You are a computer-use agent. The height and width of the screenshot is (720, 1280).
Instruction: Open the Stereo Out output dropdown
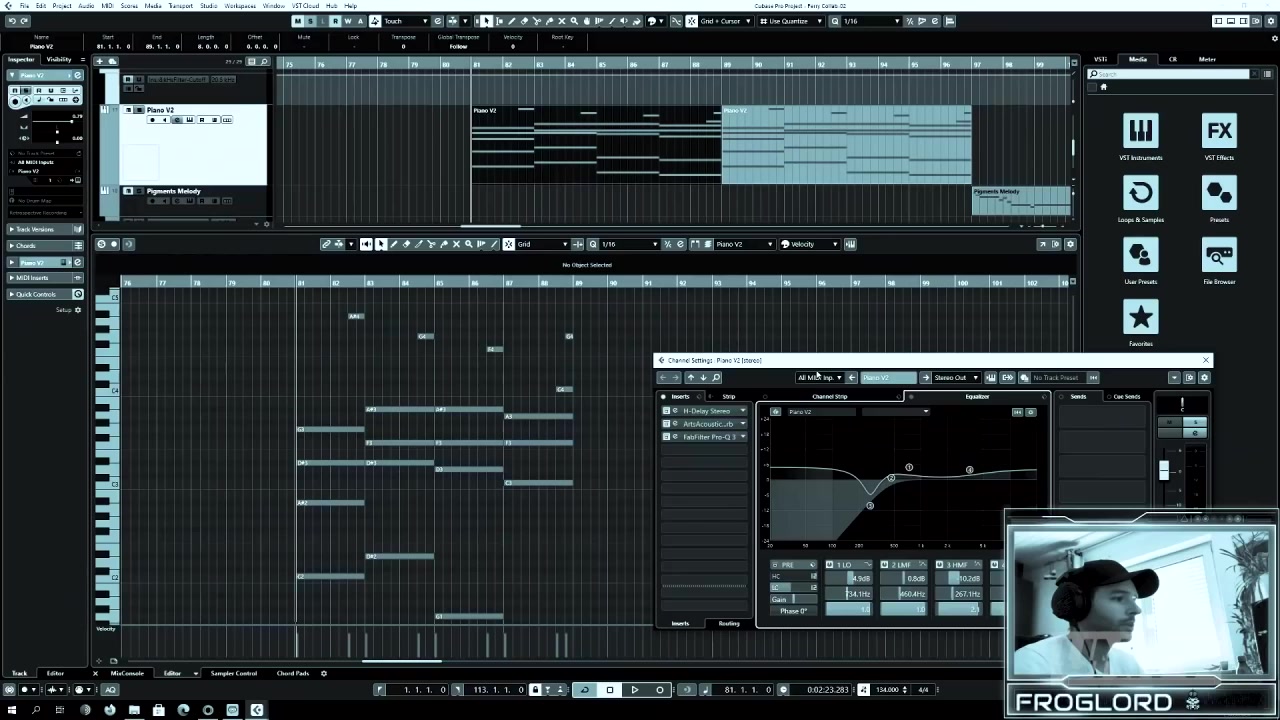[x=955, y=377]
